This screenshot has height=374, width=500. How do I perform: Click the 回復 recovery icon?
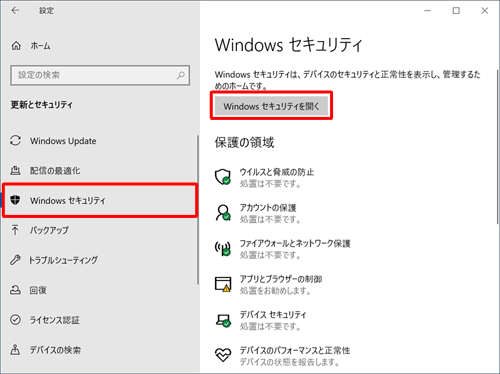15,290
